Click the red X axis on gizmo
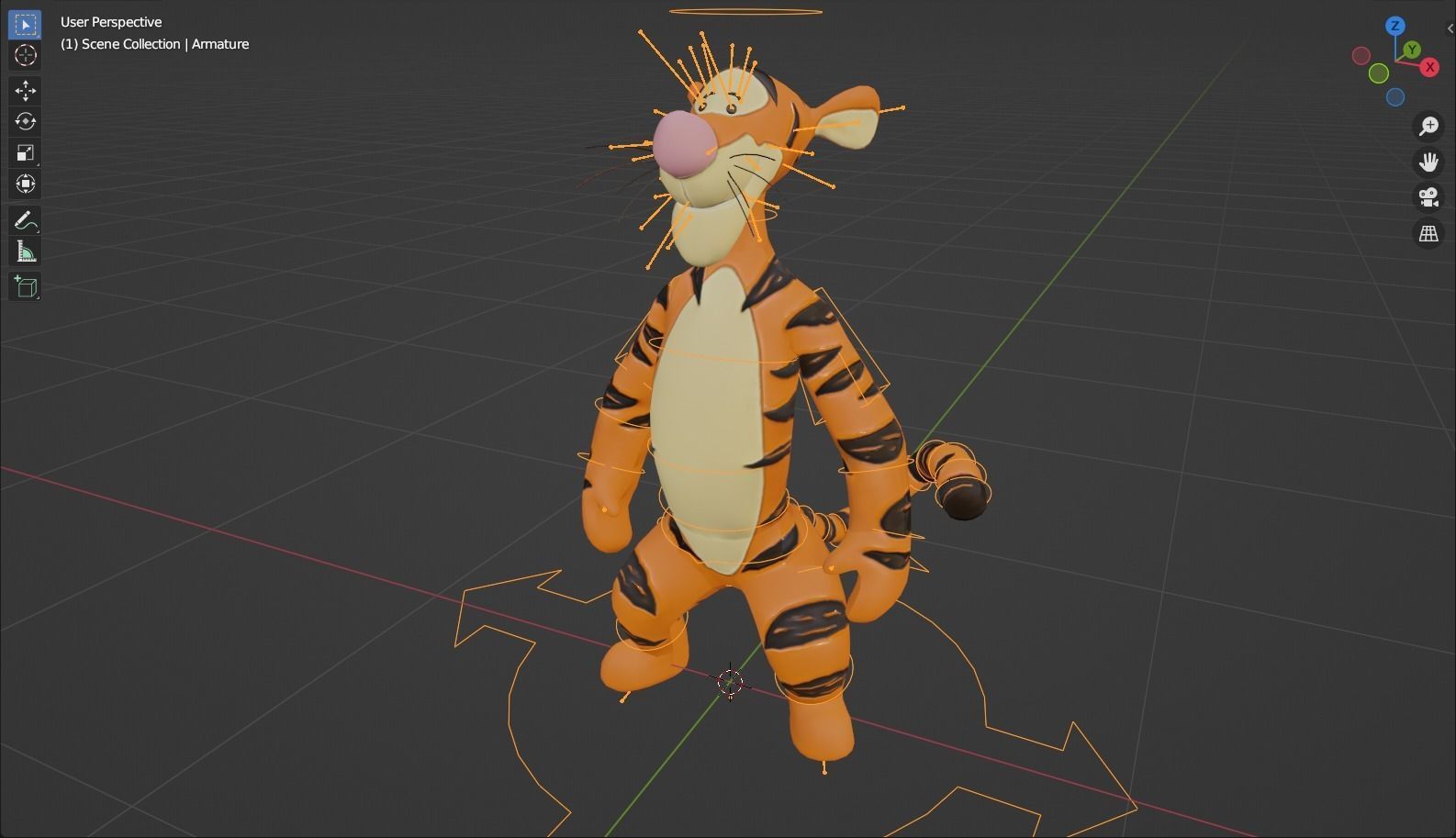1456x838 pixels. 1429,67
